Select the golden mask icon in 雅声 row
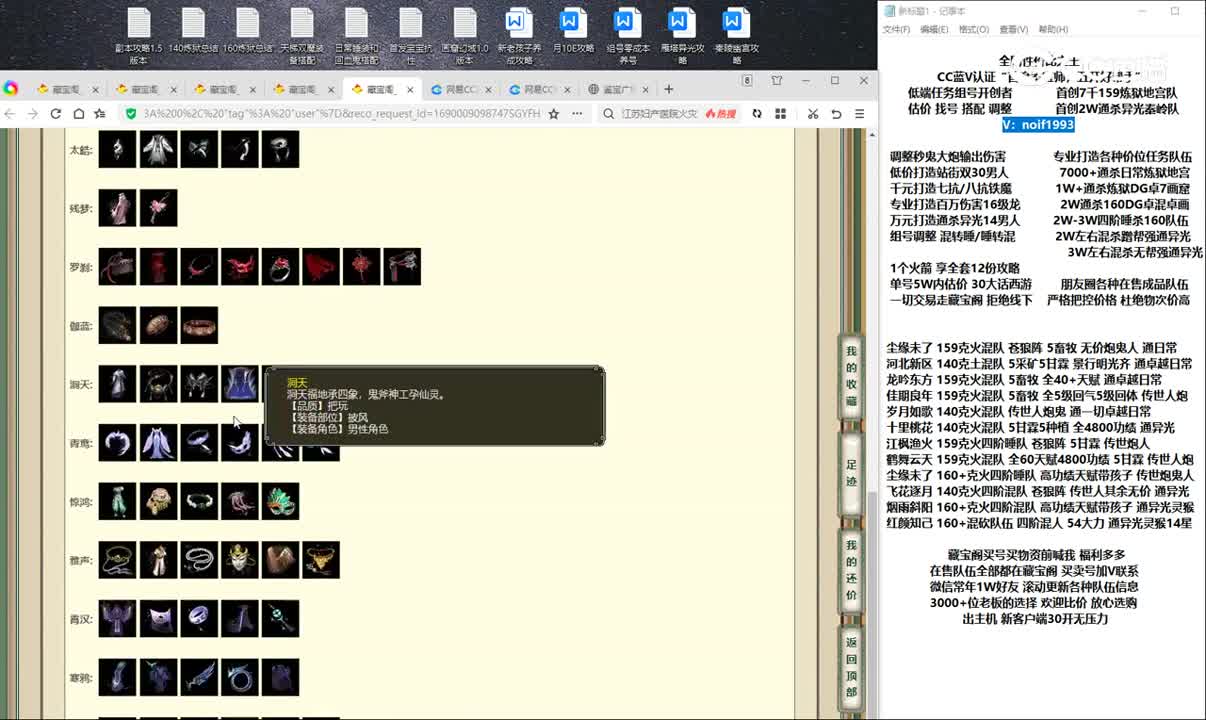1206x720 pixels. [x=240, y=560]
